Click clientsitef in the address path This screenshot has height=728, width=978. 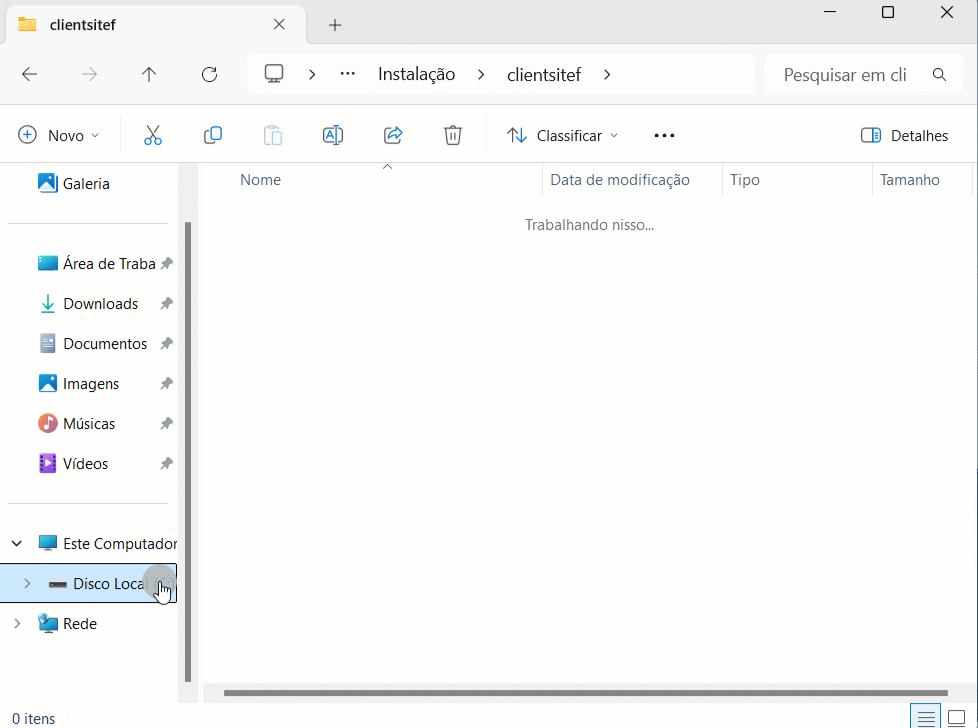pos(544,75)
